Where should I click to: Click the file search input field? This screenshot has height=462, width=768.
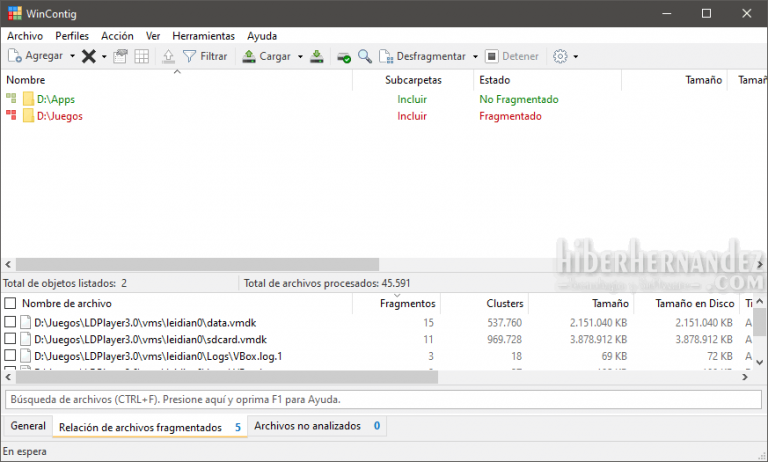[380, 399]
